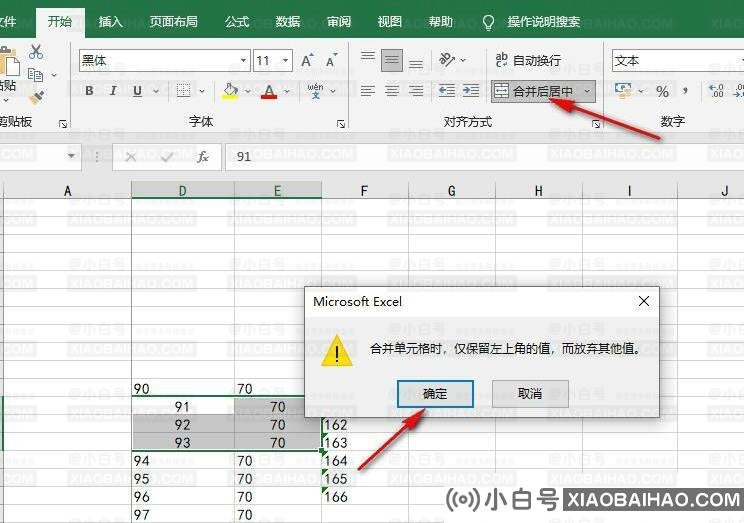Open 剪贴板 dialog launcher
The width and height of the screenshot is (744, 523).
click(x=63, y=123)
